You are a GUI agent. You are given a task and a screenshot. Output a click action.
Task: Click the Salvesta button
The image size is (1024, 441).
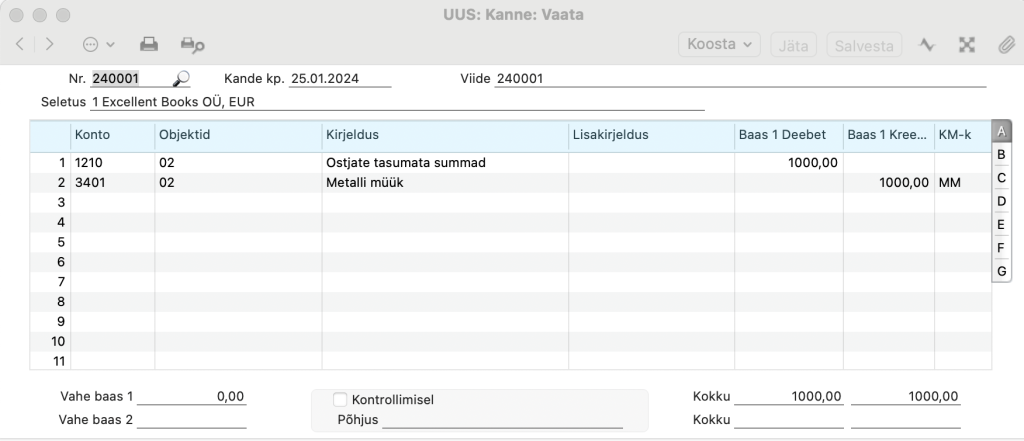point(864,45)
